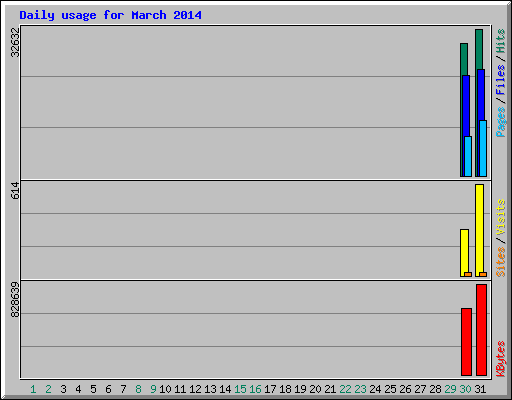Click the orange sites bar for day 31
This screenshot has width=512, height=400.
pos(483,274)
